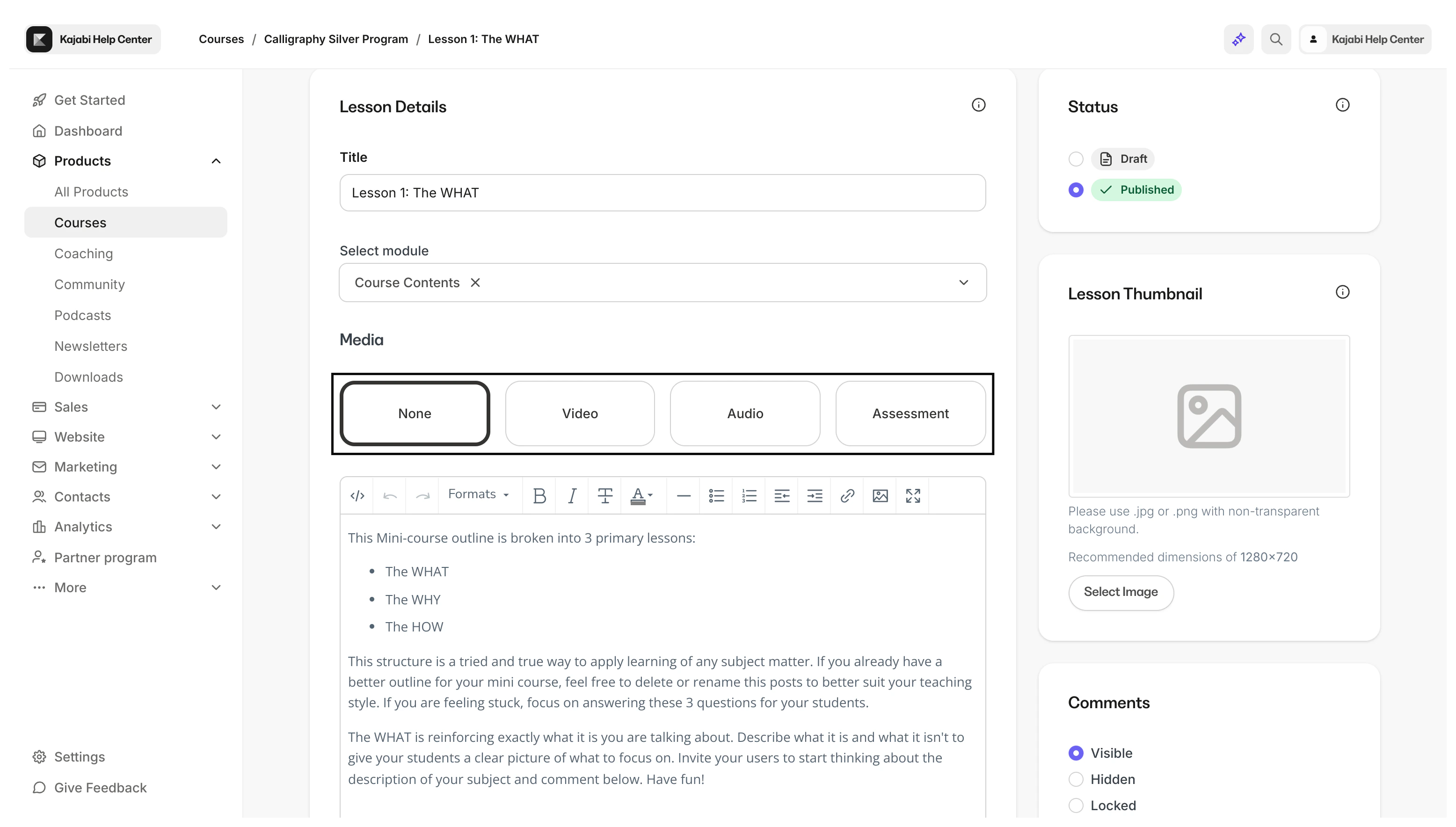
Task: Insert a bulleted list
Action: pos(716,496)
